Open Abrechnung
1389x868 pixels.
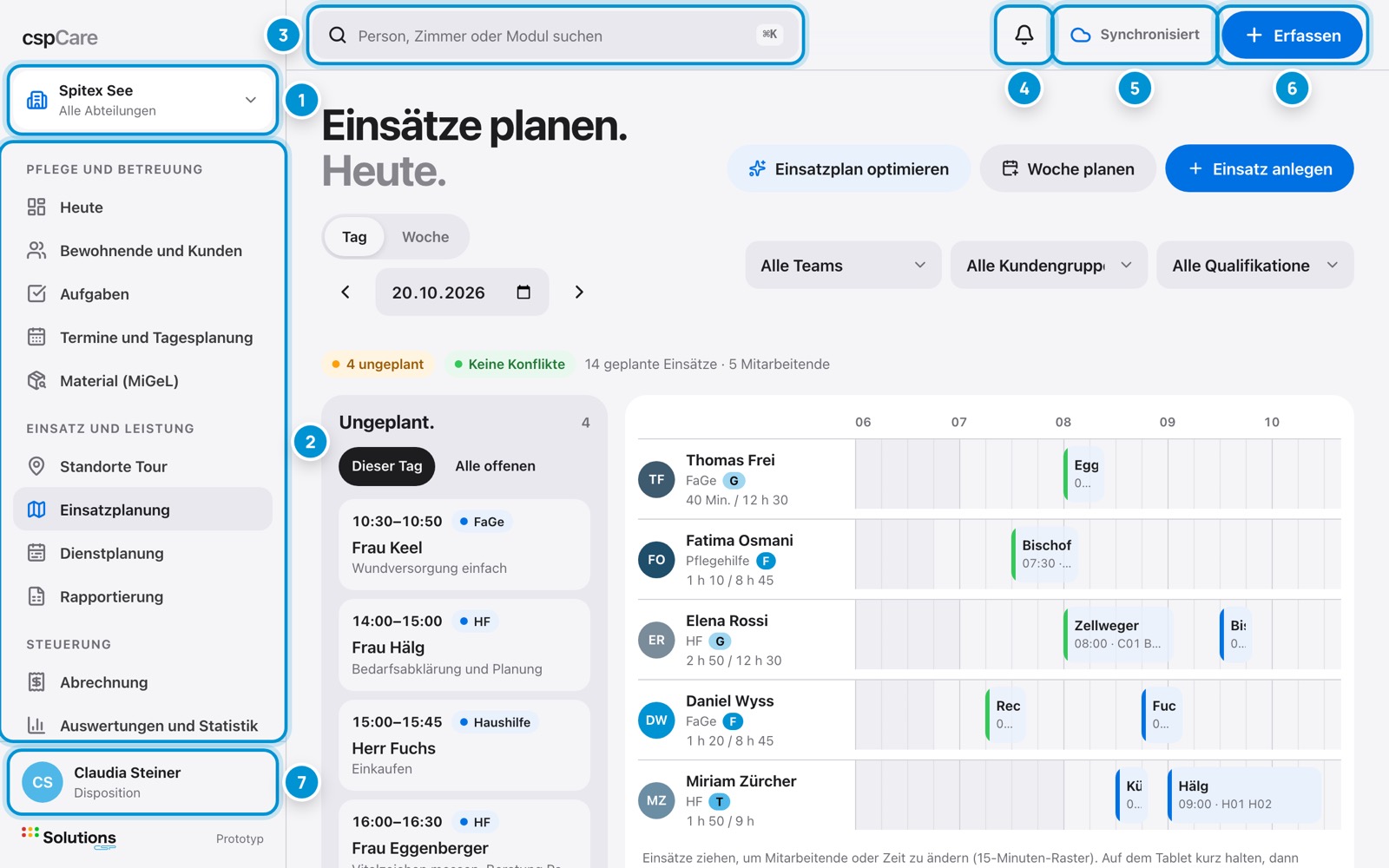pyautogui.click(x=142, y=682)
